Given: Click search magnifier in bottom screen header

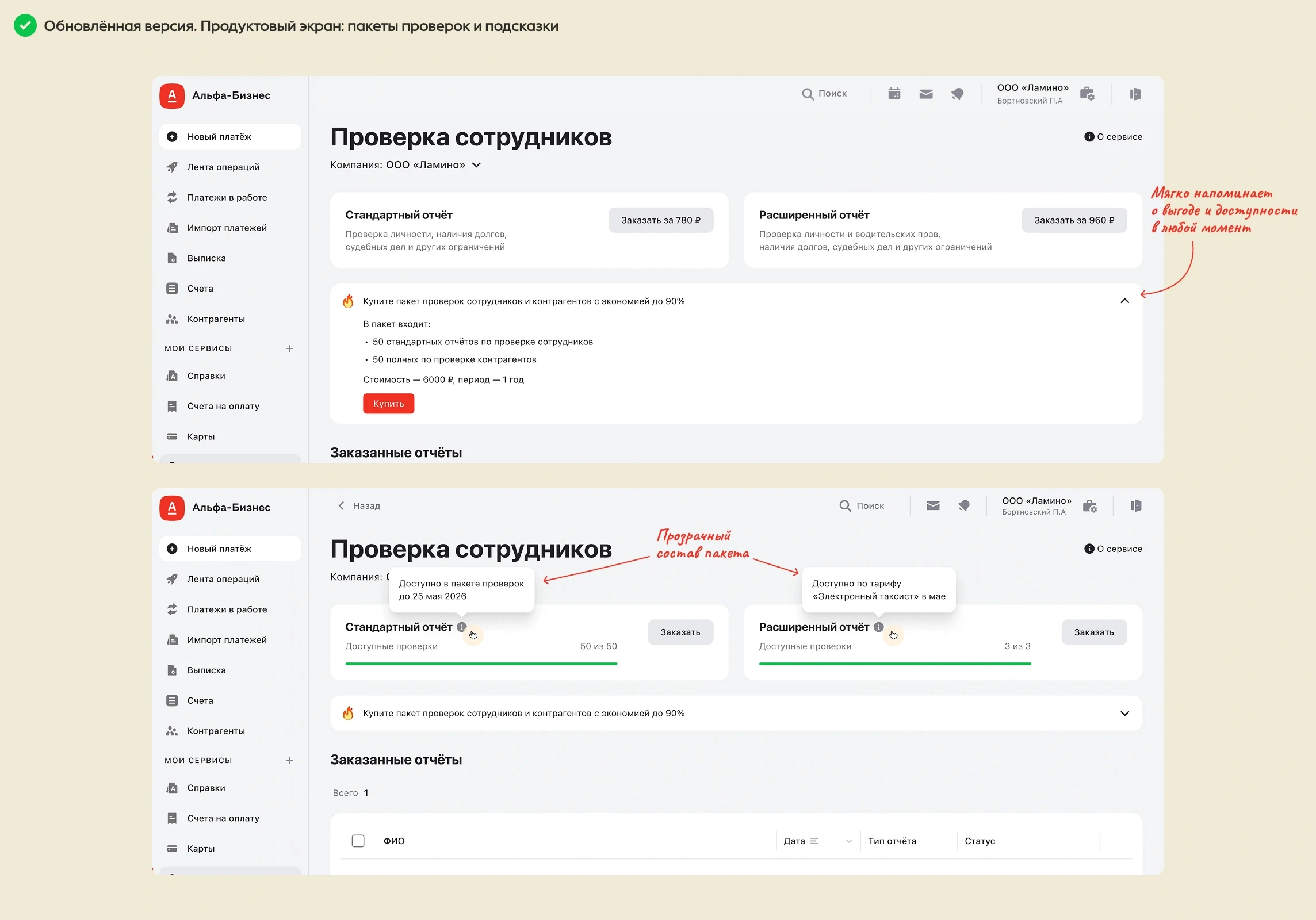Looking at the screenshot, I should pyautogui.click(x=845, y=505).
